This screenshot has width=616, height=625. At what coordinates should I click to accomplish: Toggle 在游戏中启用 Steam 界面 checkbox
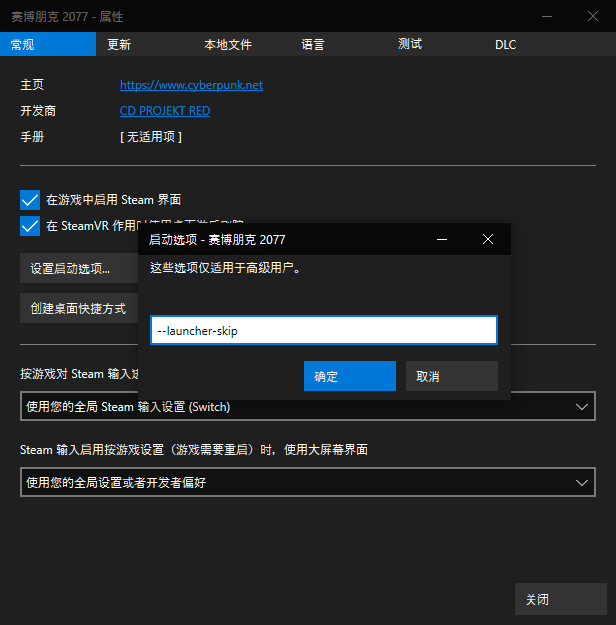click(30, 200)
